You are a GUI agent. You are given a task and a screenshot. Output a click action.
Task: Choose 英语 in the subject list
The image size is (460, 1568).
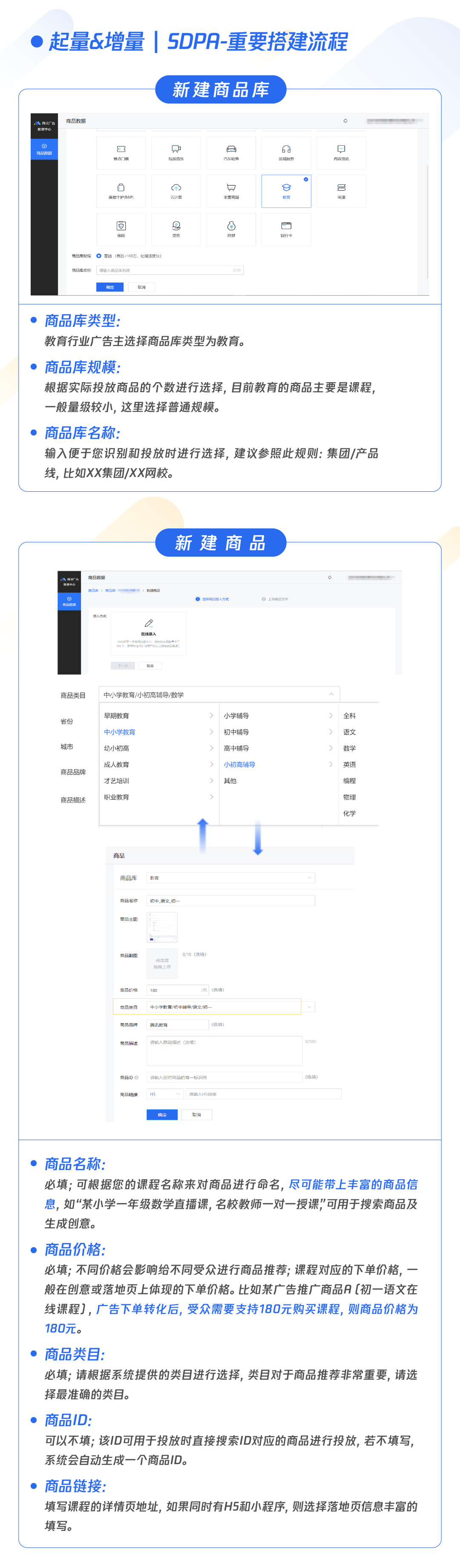349,764
